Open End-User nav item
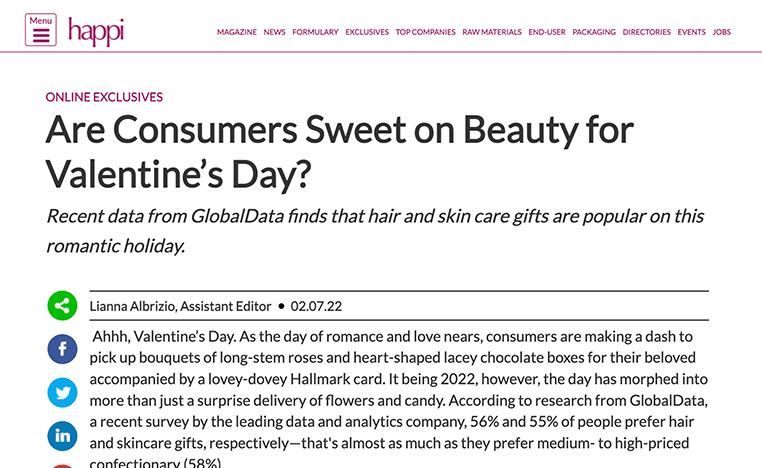Screen dimensions: 762x468 coord(547,32)
